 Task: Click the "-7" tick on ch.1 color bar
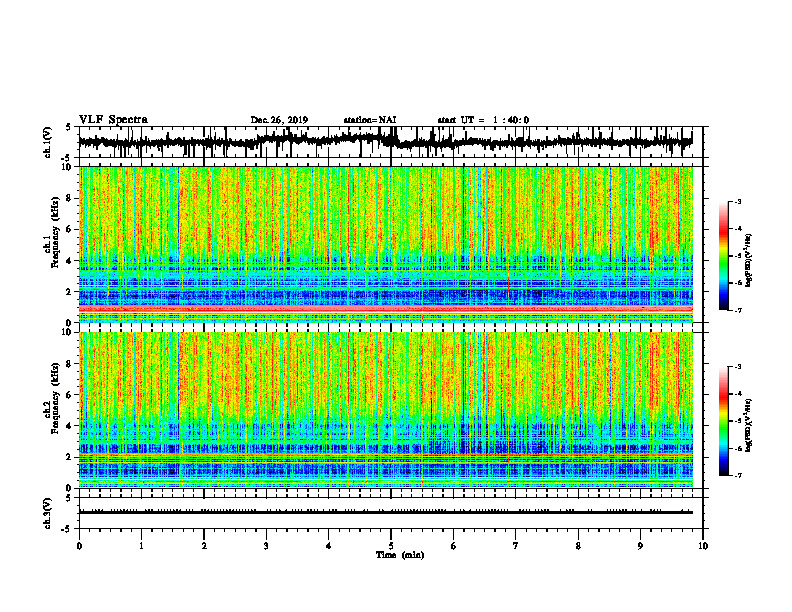tap(738, 310)
